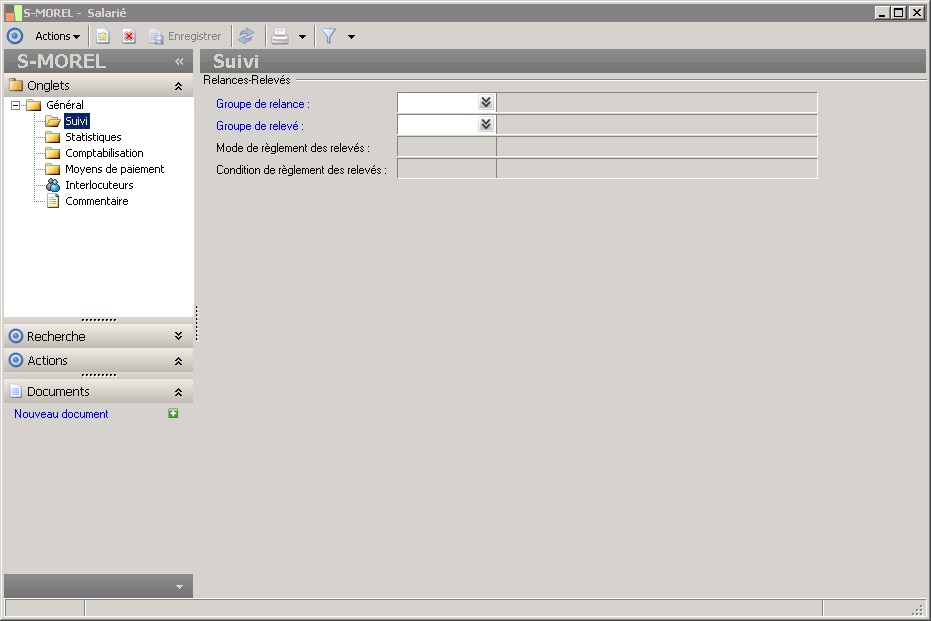
Task: Click the Nouveau document link
Action: 61,414
